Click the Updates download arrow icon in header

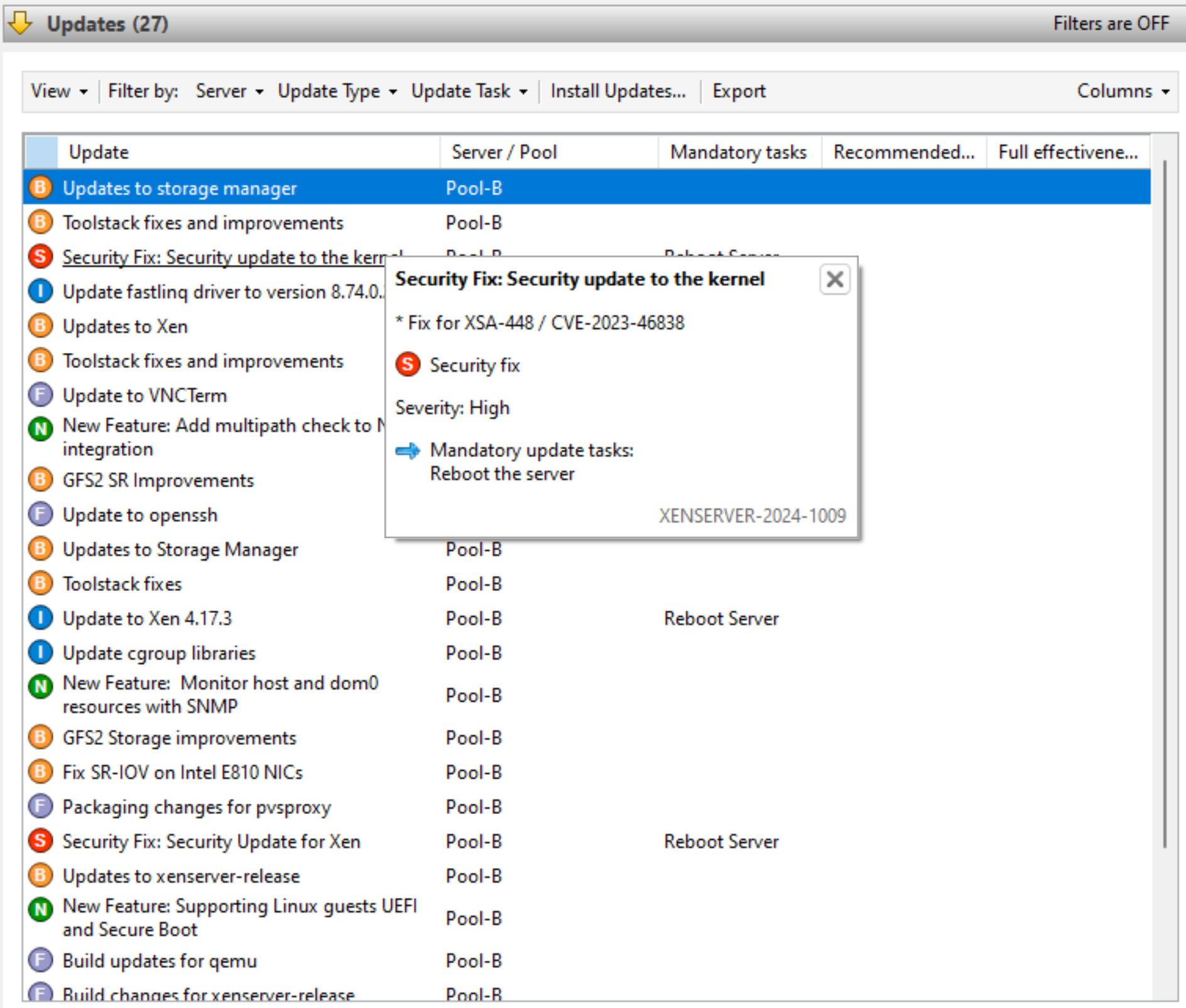(x=21, y=23)
